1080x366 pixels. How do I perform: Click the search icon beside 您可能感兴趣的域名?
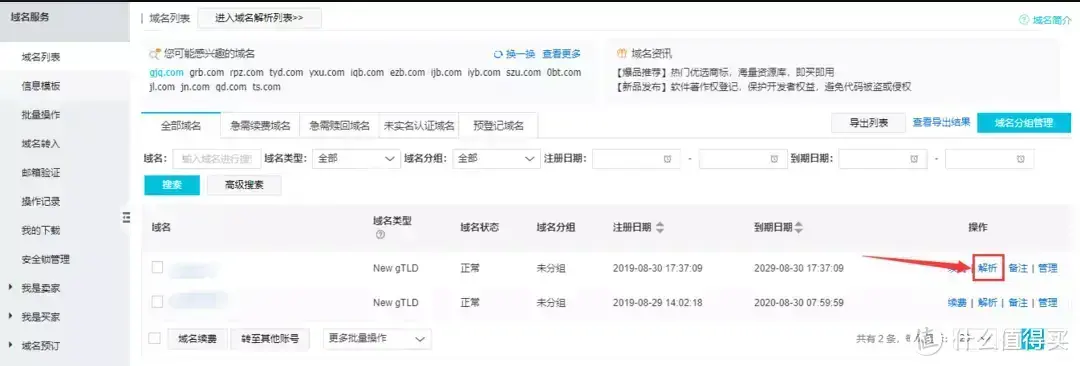point(156,54)
